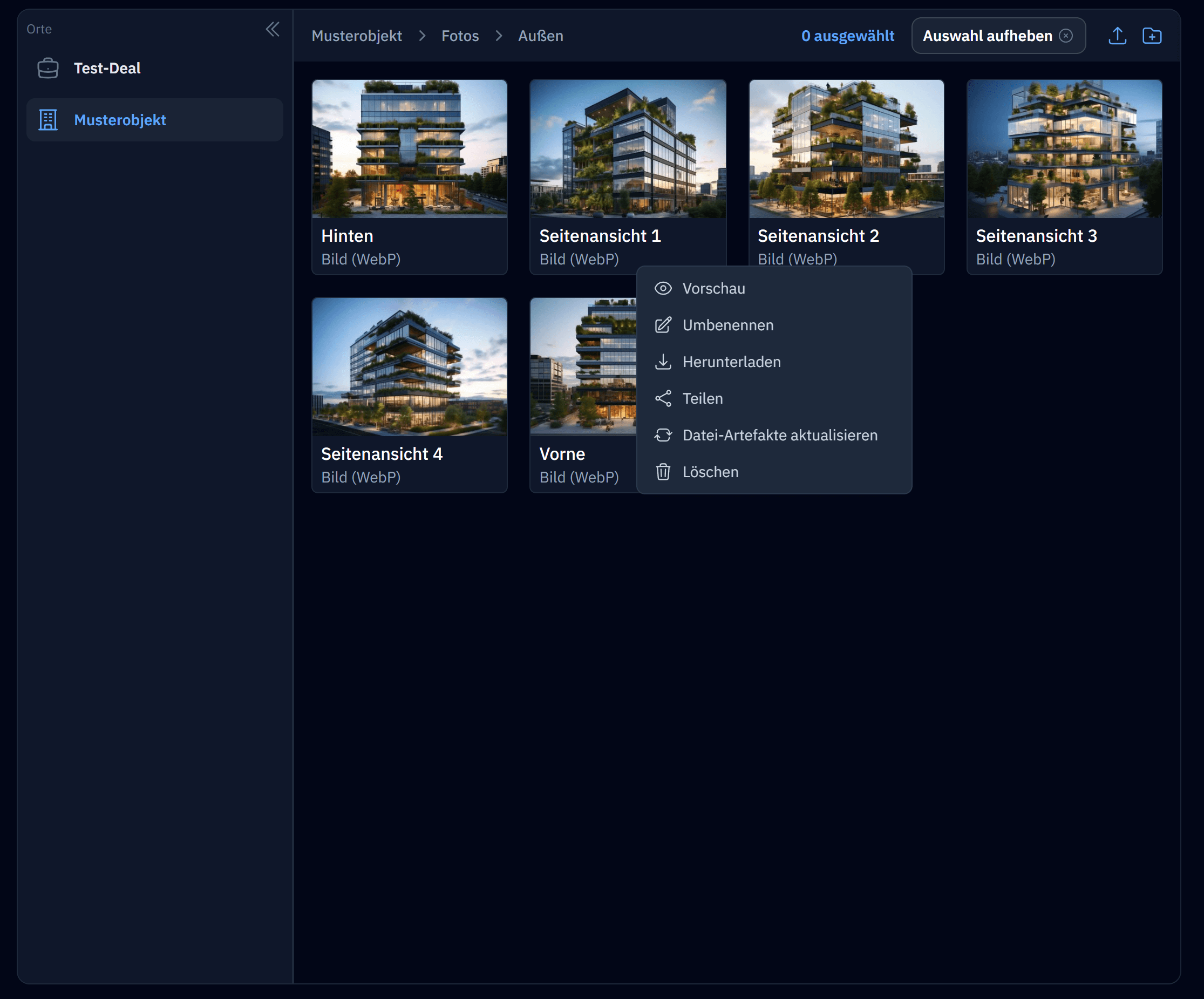Click the pencil icon for Umbenennen
The image size is (1204, 999).
tap(663, 325)
